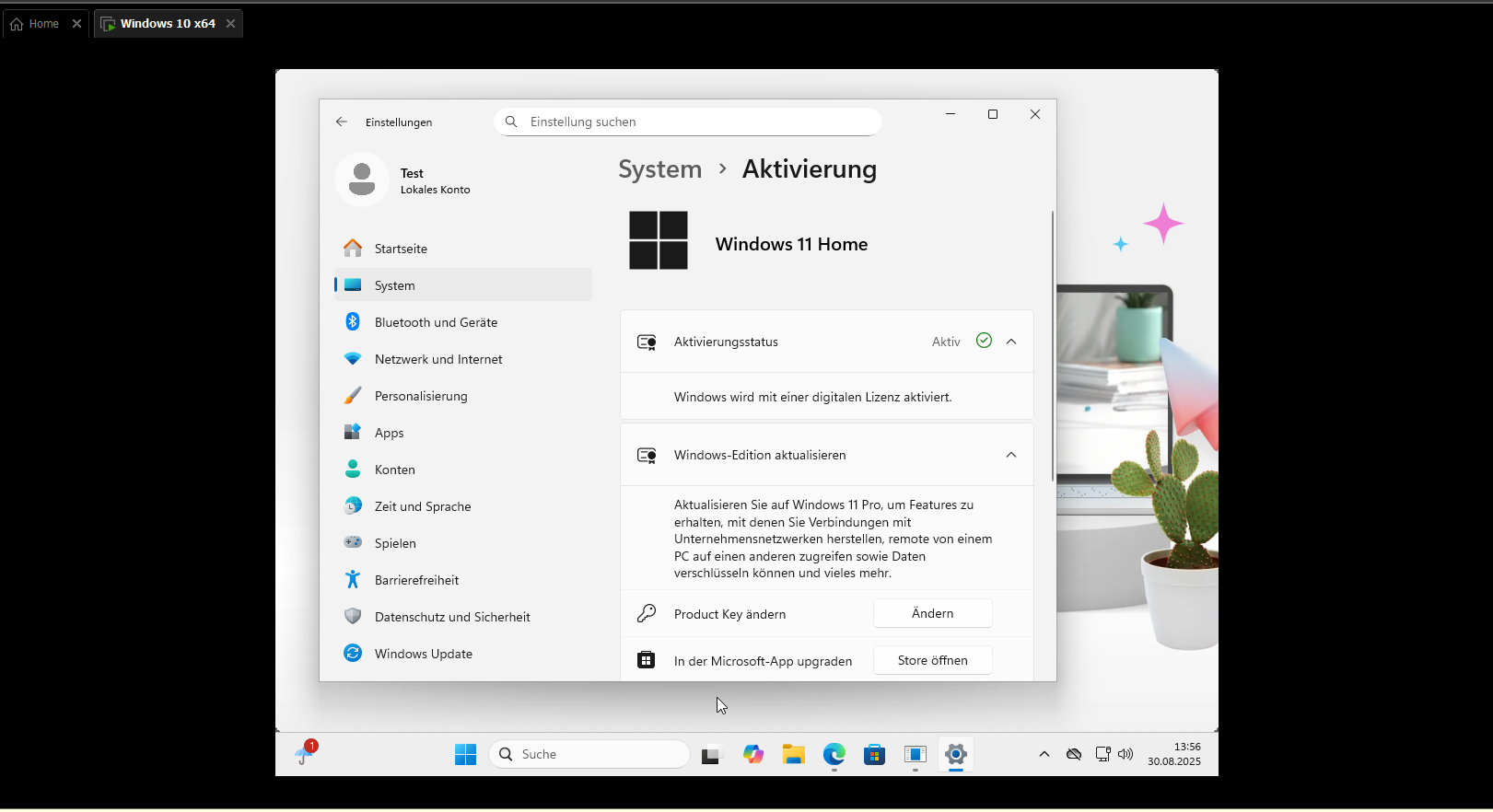Open Personalisierung settings page
Screen dimensions: 1493x812
(421, 396)
